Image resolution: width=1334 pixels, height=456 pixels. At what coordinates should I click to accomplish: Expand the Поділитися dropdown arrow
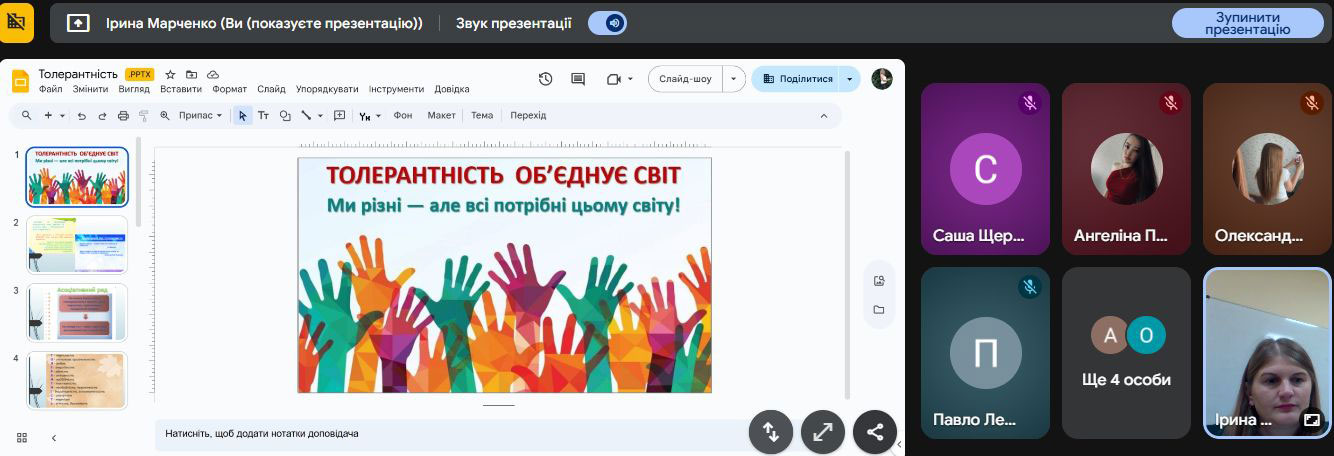[x=850, y=79]
